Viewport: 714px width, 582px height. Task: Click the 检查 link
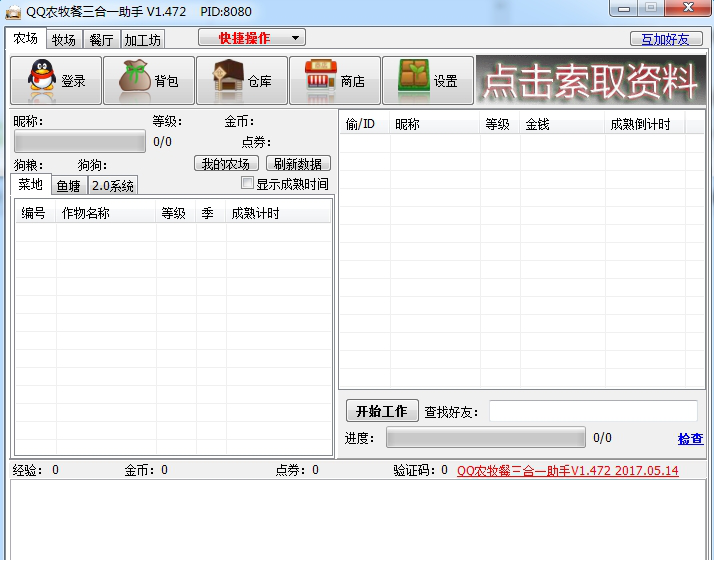pos(690,438)
